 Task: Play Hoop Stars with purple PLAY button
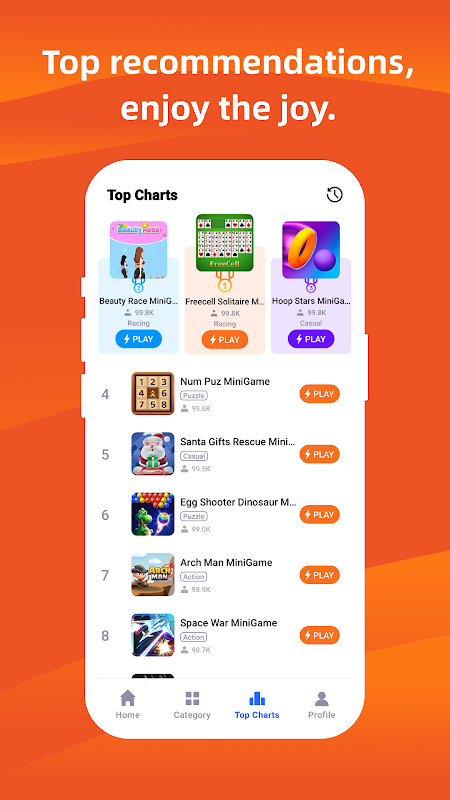tap(311, 339)
